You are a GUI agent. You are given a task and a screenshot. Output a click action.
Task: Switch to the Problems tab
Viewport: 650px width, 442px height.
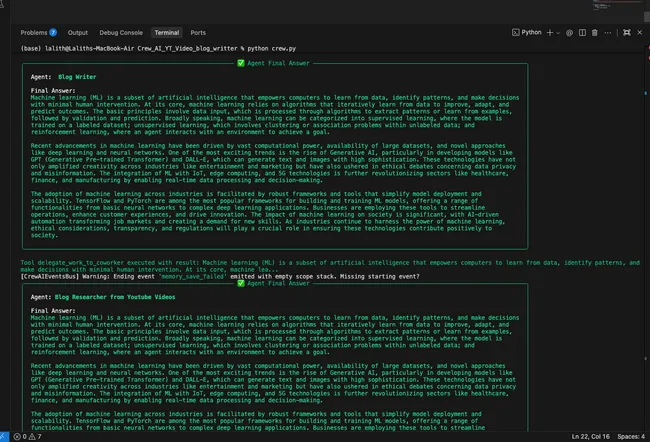pos(39,32)
